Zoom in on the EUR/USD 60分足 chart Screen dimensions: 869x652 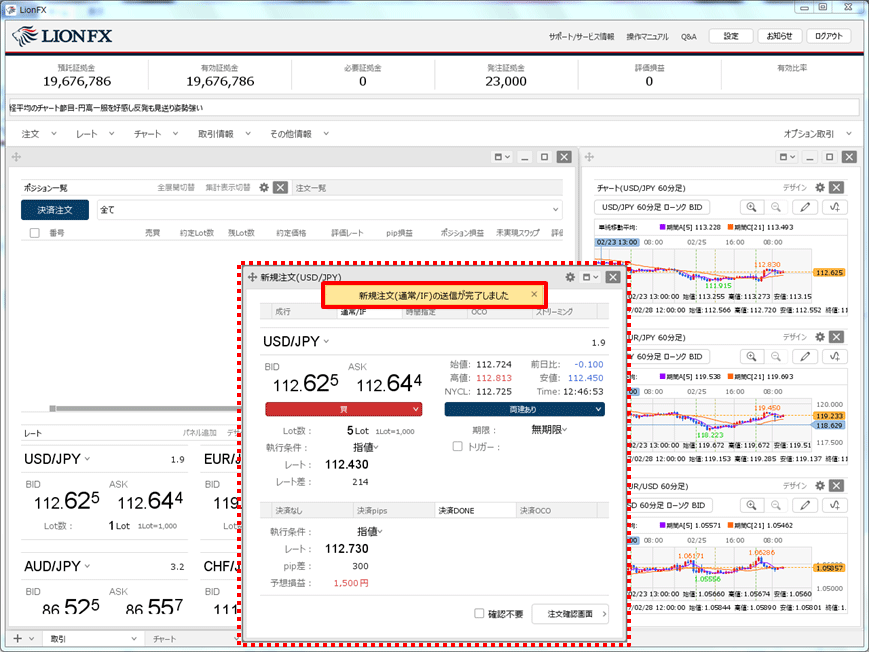(752, 505)
